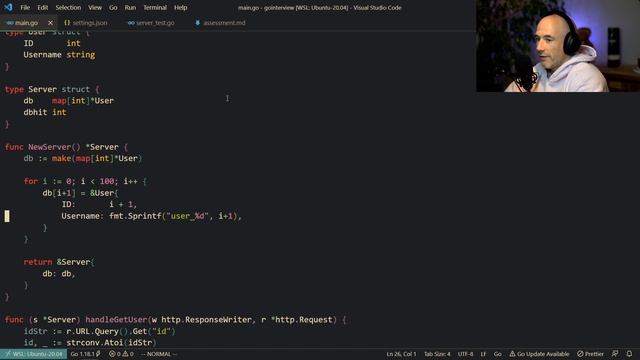The width and height of the screenshot is (640, 360).
Task: Open the Edit menu
Action: click(42, 7)
